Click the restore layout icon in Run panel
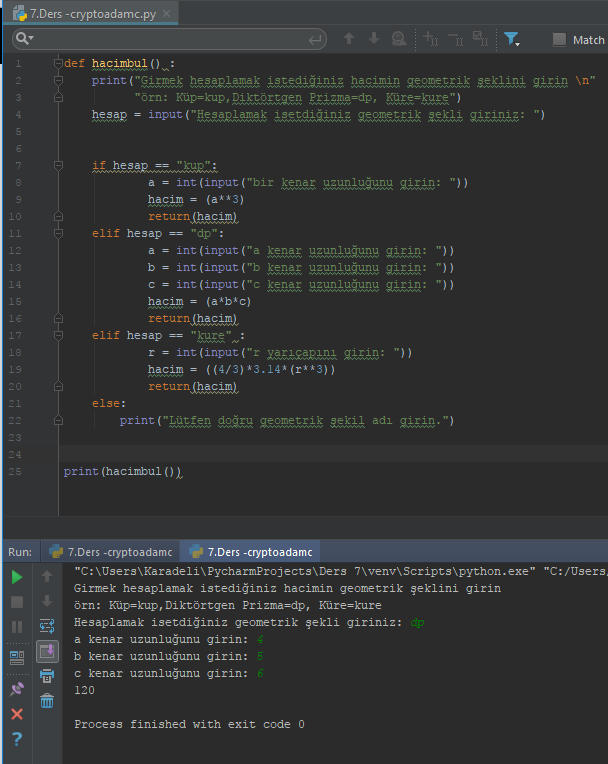This screenshot has width=608, height=764. coord(17,657)
